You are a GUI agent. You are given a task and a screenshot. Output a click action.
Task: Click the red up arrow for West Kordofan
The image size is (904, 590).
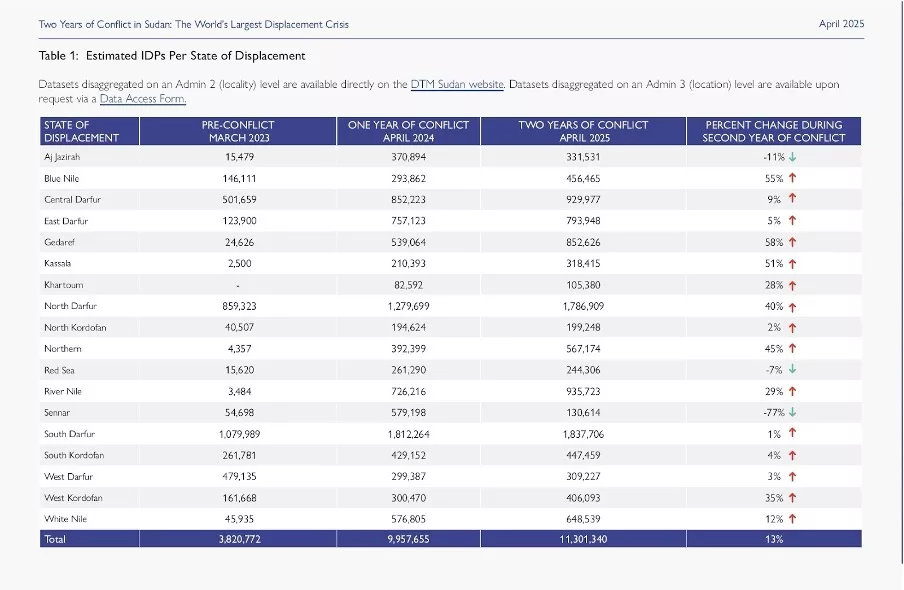point(793,498)
